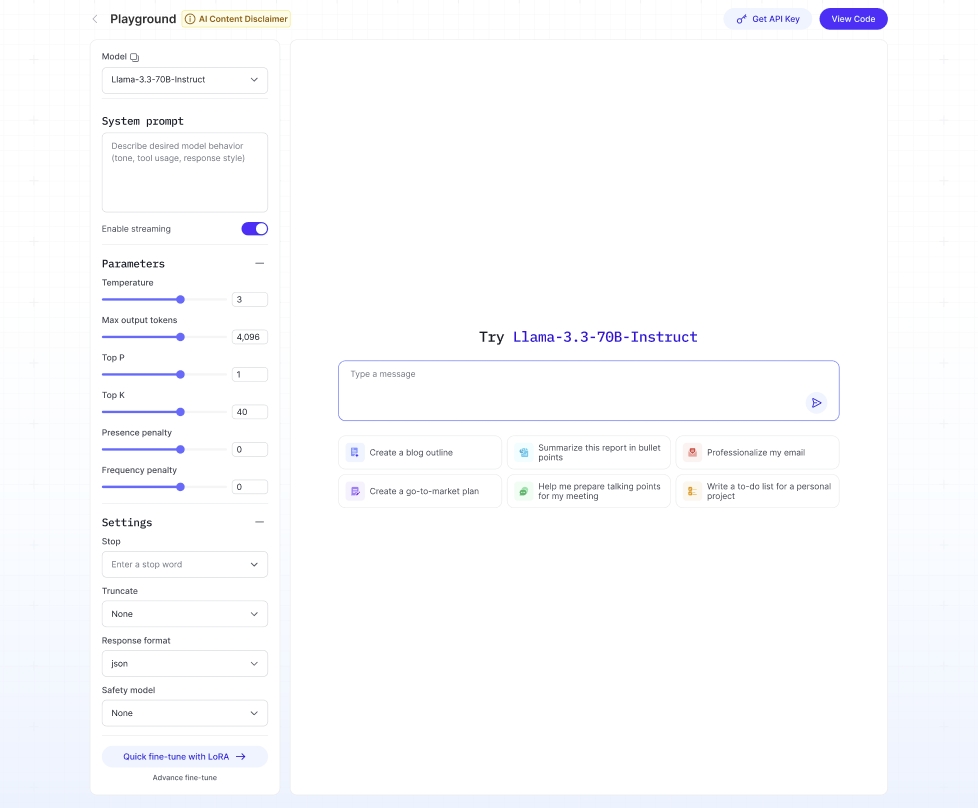Click the info icon in AI Content Disclaimer
This screenshot has width=978, height=808.
(190, 19)
